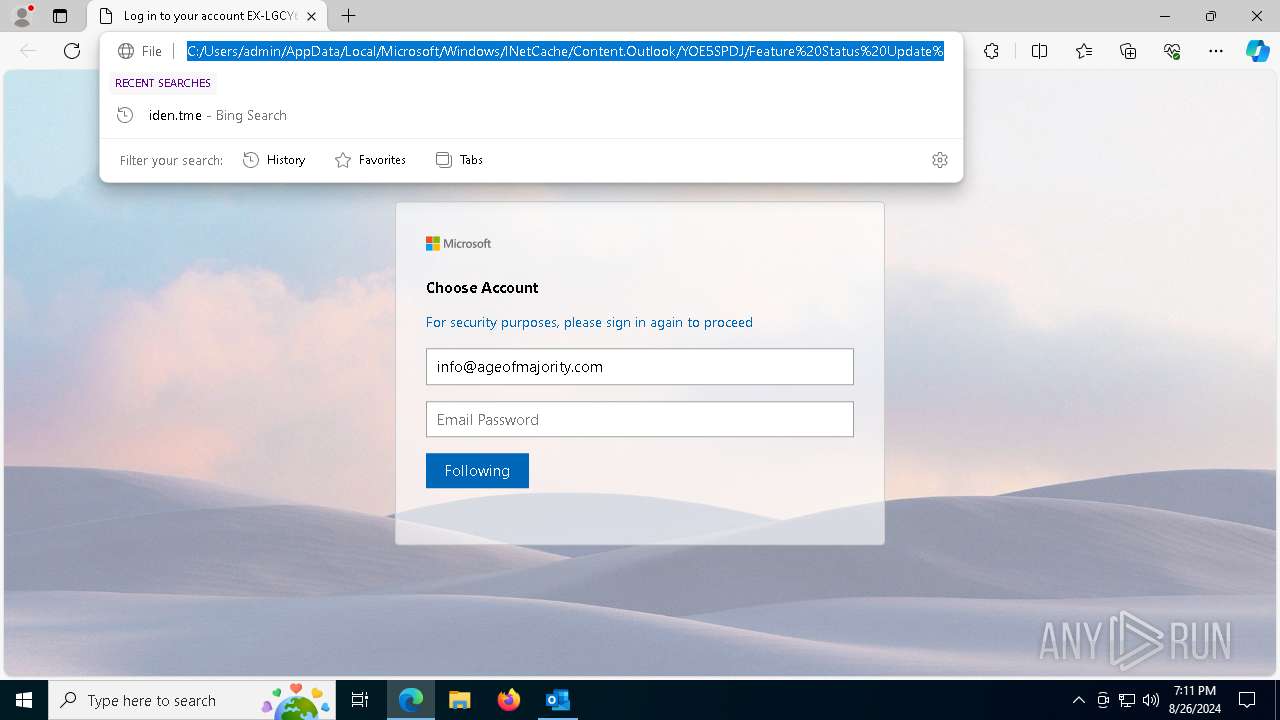Open Task View on taskbar

(360, 700)
